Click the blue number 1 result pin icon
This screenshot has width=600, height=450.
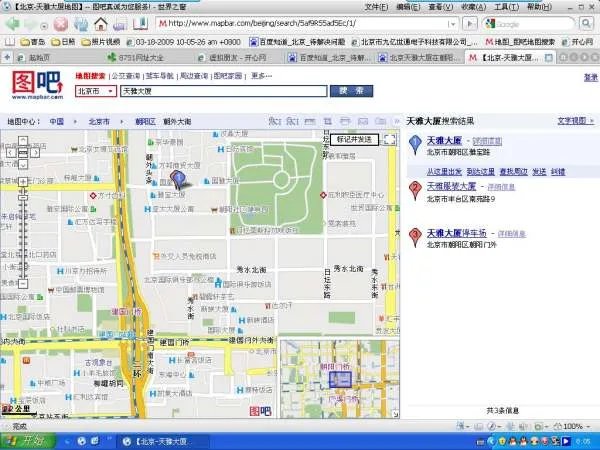pos(415,144)
